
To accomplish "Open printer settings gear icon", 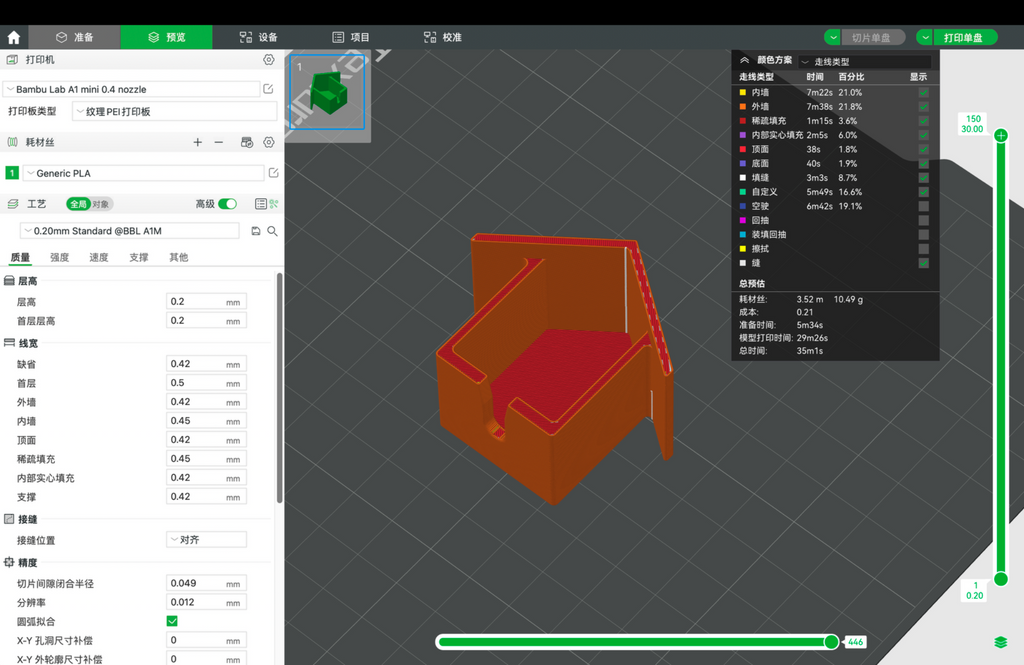I will [x=268, y=59].
